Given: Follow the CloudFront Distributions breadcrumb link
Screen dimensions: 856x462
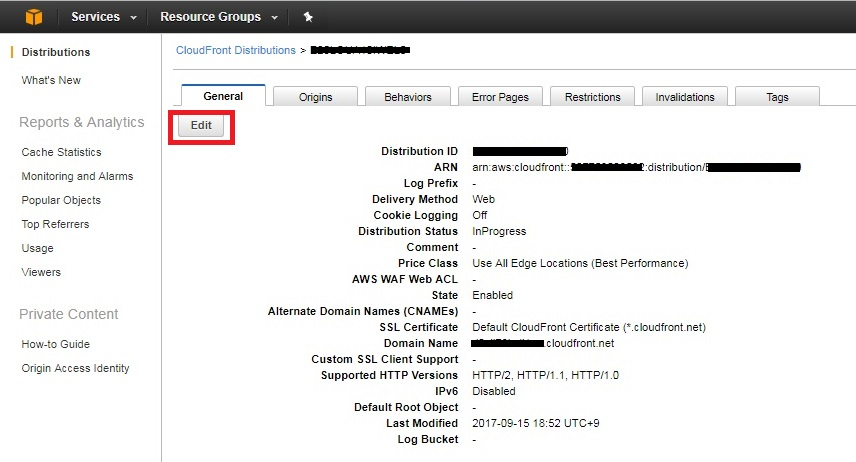Looking at the screenshot, I should [x=235, y=50].
